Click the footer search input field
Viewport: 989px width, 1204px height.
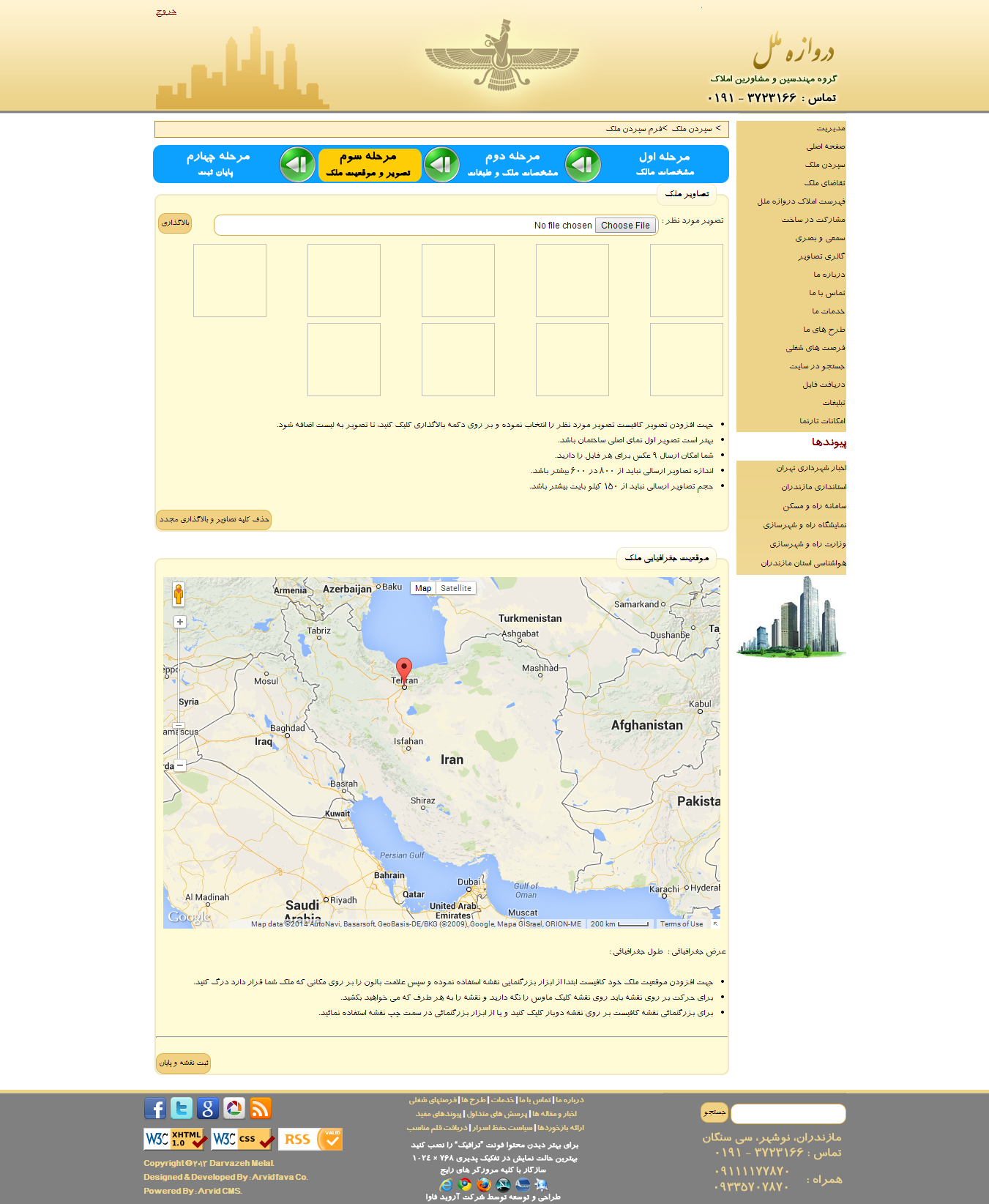click(x=788, y=1113)
